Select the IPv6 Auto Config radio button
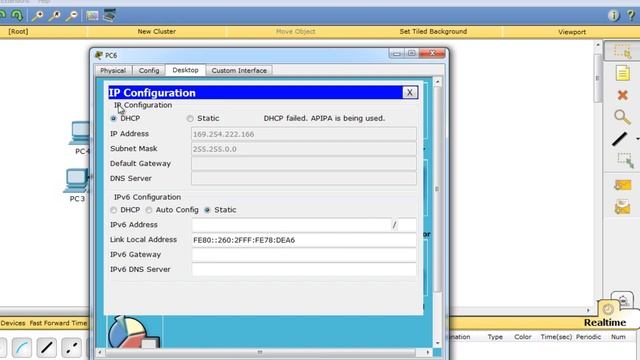Image resolution: width=640 pixels, height=360 pixels. (x=149, y=210)
